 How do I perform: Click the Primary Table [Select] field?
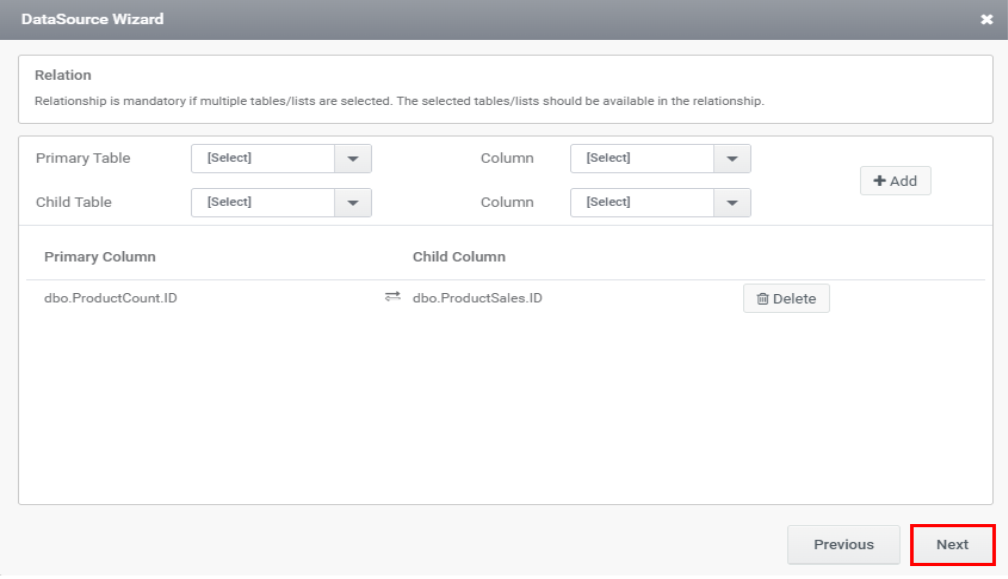tap(262, 159)
